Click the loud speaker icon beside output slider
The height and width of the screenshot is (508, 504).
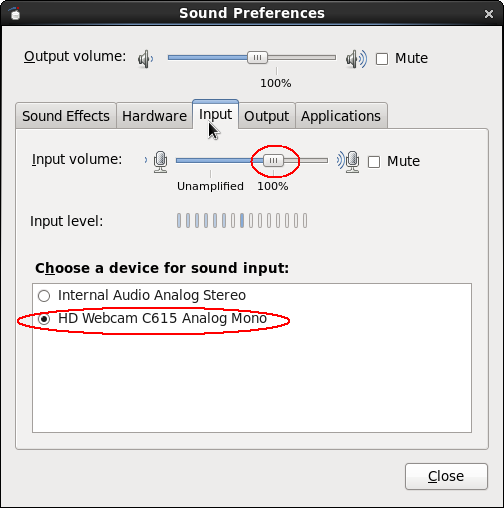click(356, 59)
